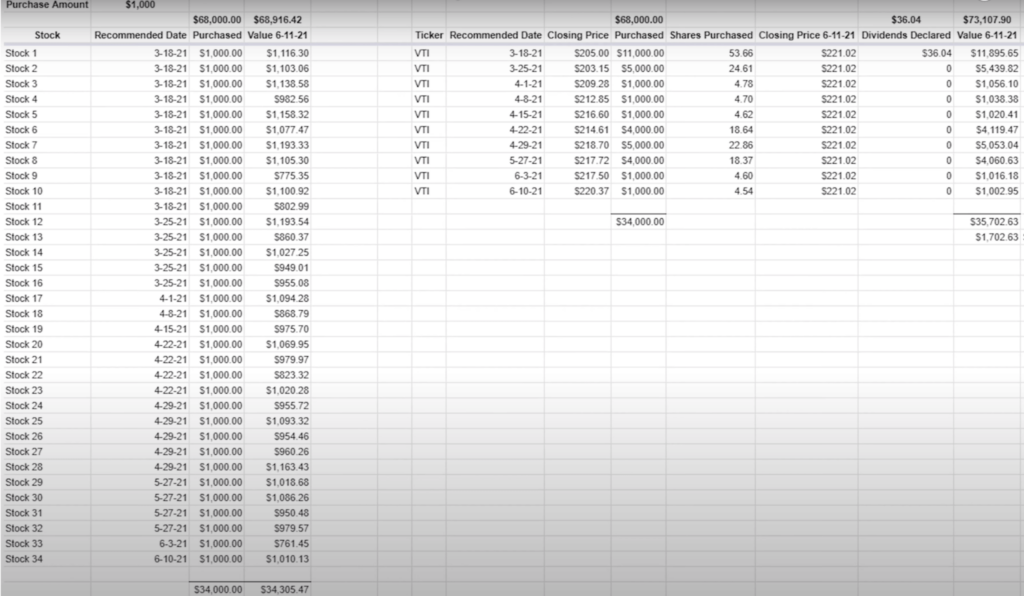This screenshot has height=596, width=1024.
Task: Select the VTI value $11,895.65
Action: pyautogui.click(x=994, y=53)
